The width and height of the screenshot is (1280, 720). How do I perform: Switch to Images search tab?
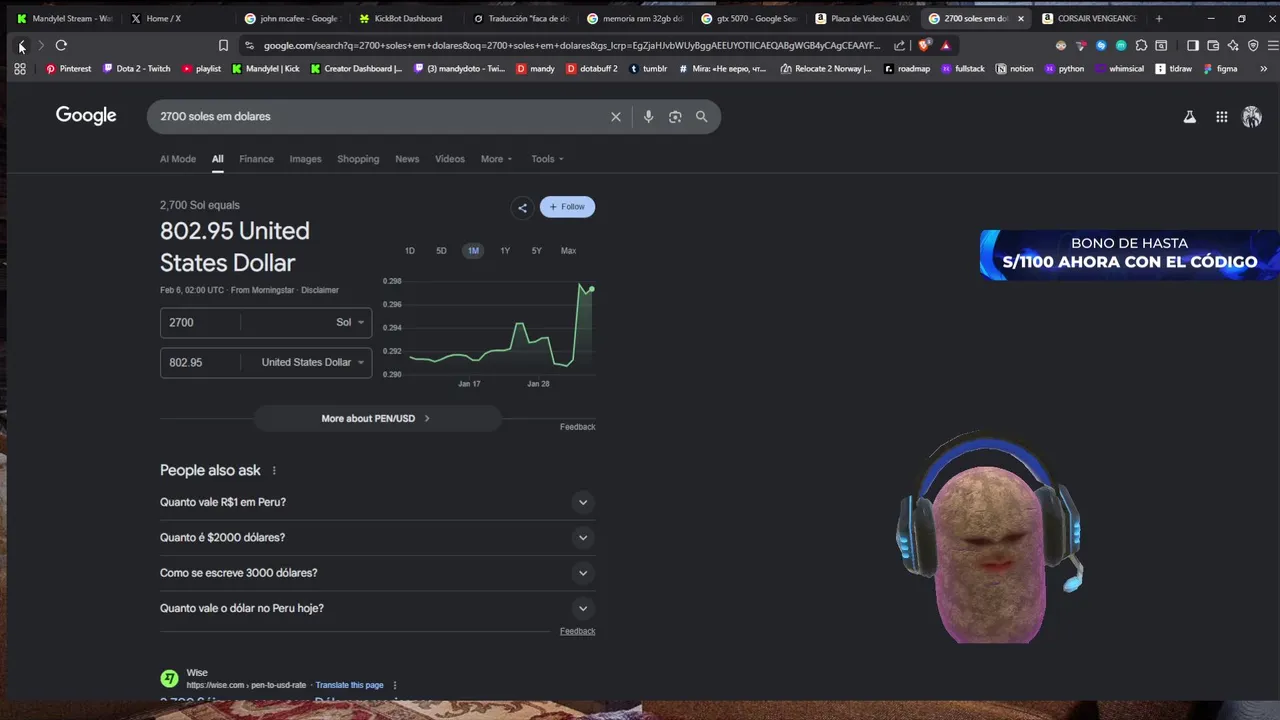[305, 159]
